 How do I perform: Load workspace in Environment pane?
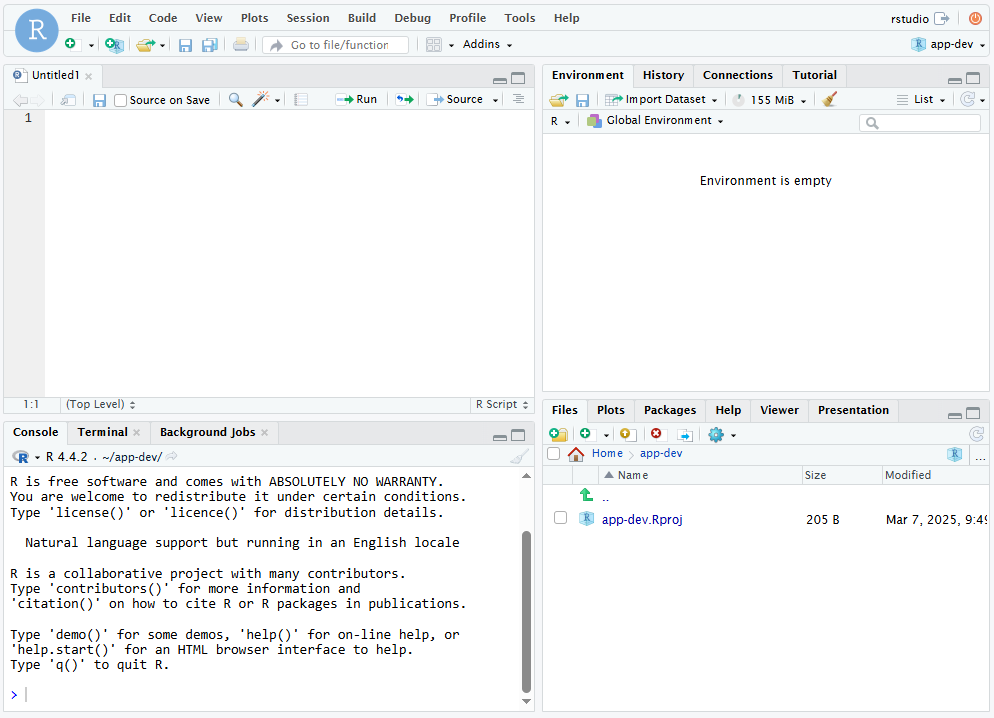click(x=558, y=99)
